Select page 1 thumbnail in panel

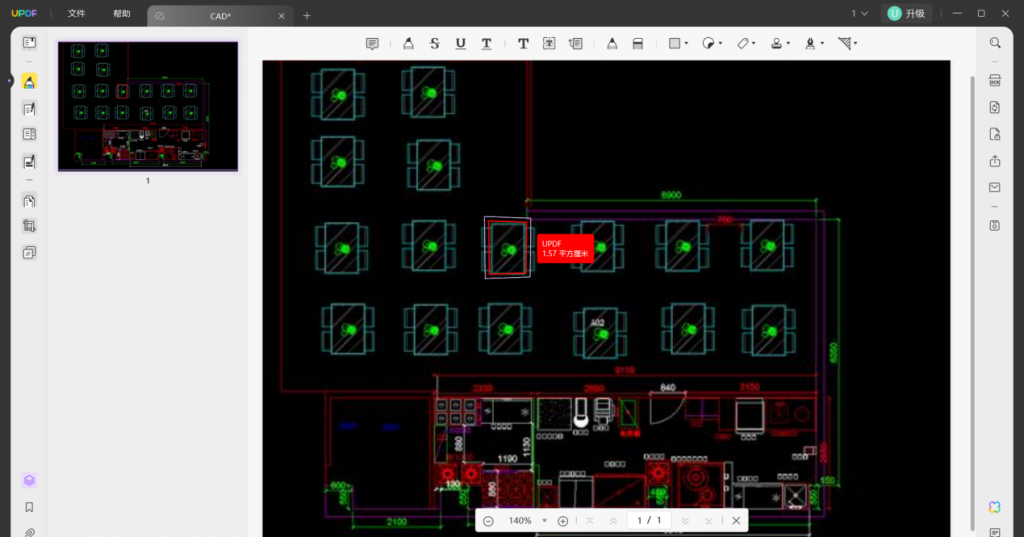click(148, 106)
